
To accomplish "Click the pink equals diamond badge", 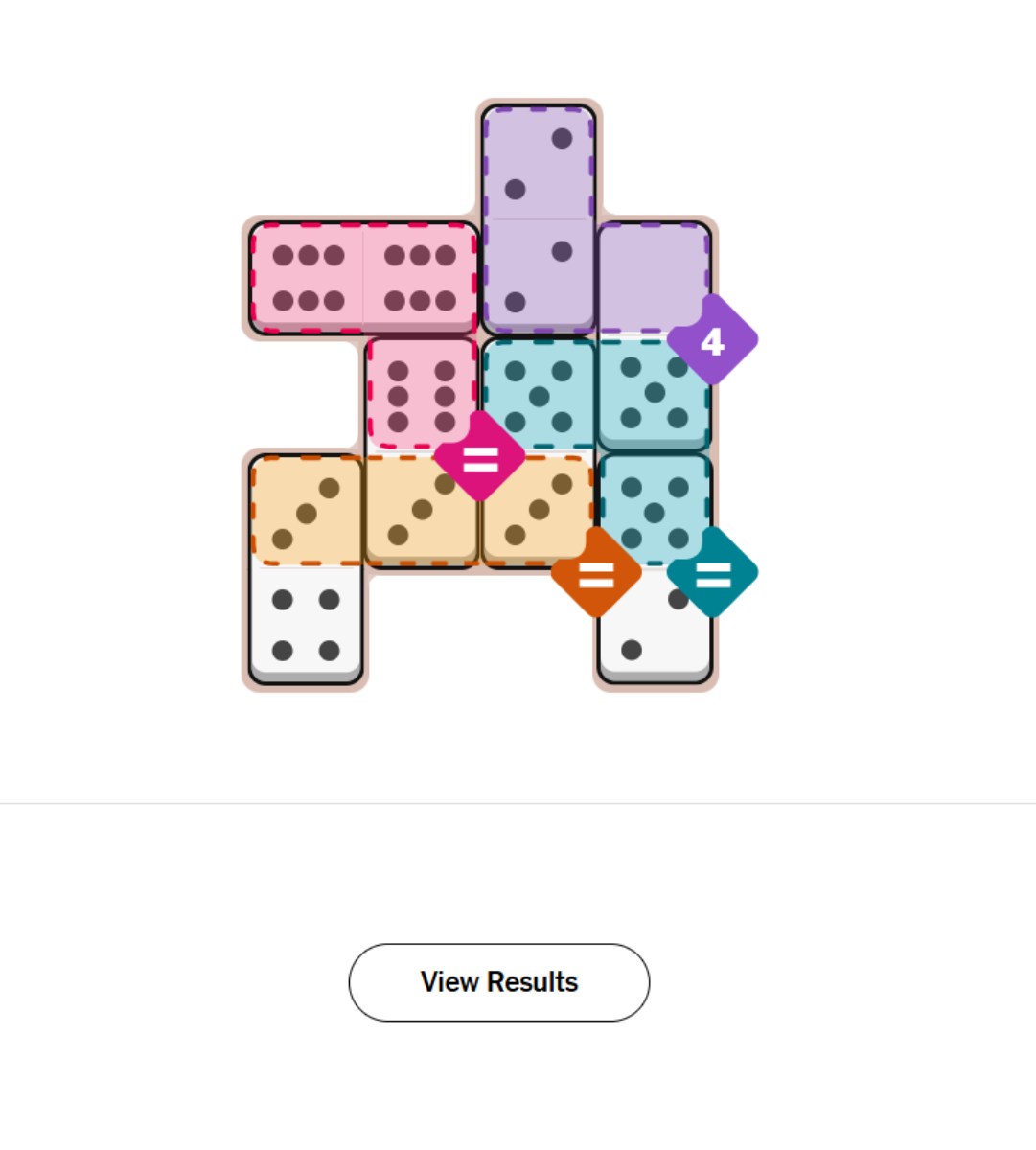I will 479,458.
